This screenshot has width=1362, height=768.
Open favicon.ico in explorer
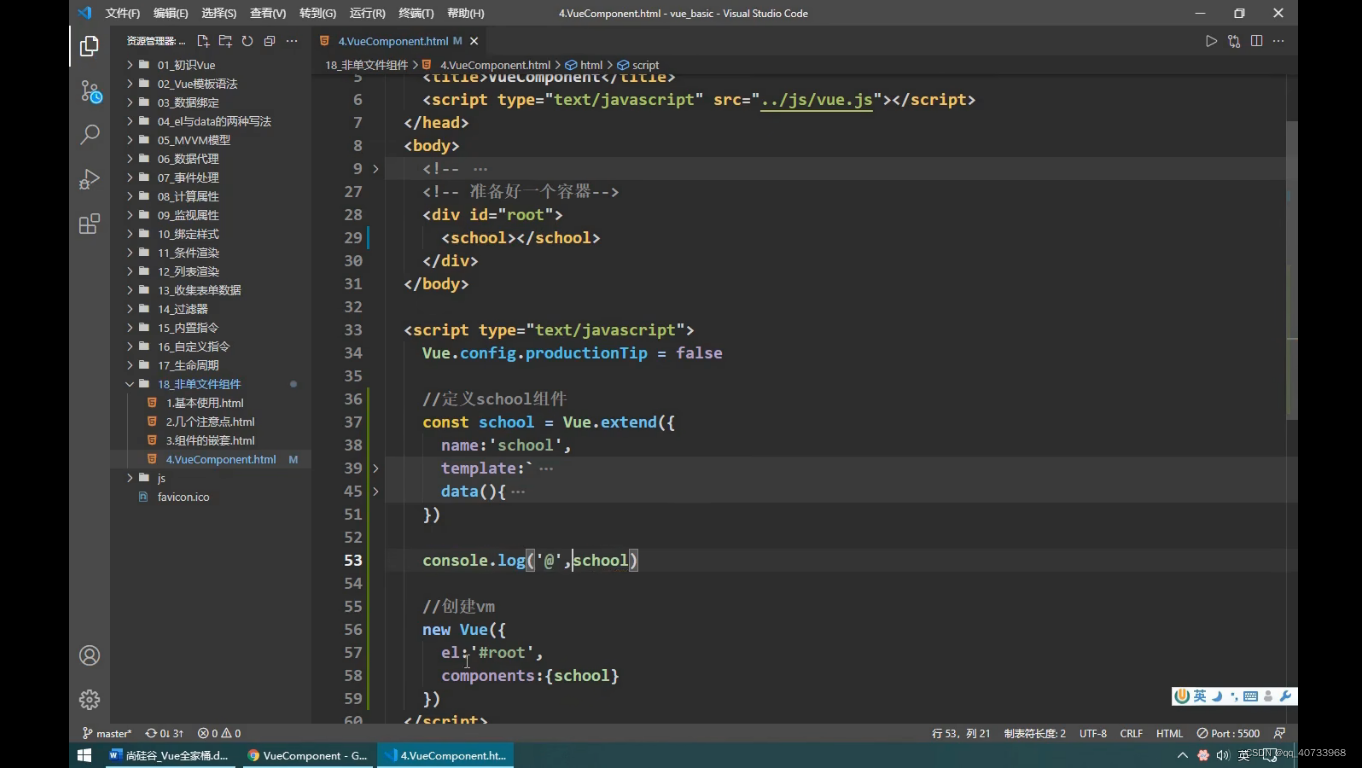click(x=183, y=497)
